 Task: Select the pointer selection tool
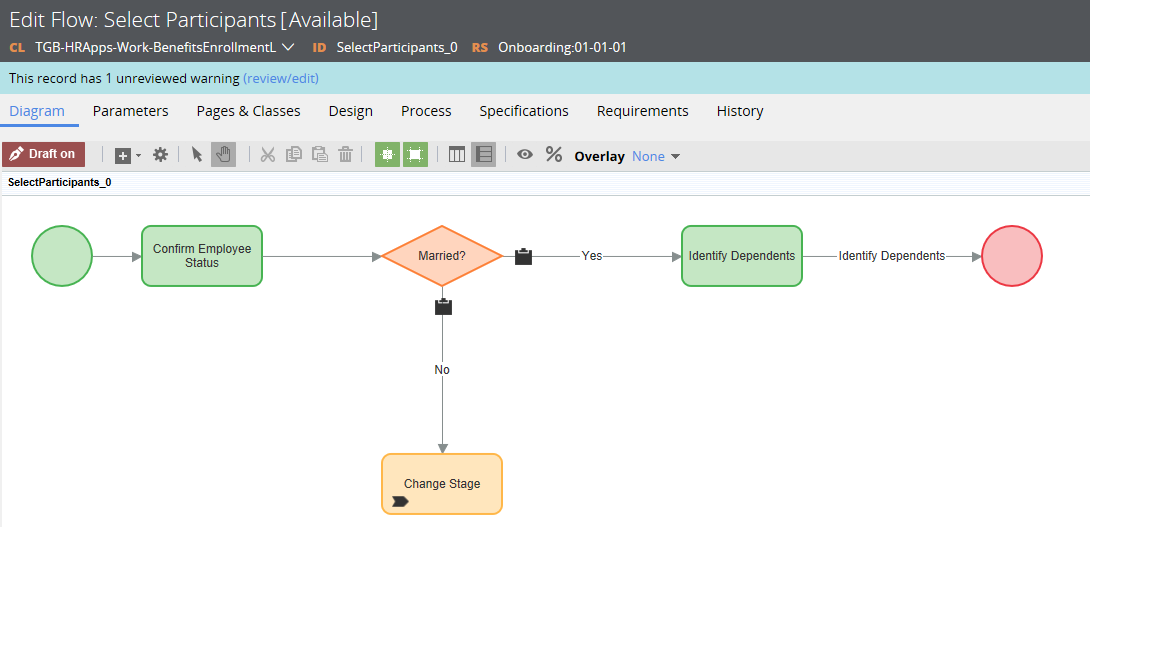[x=196, y=155]
